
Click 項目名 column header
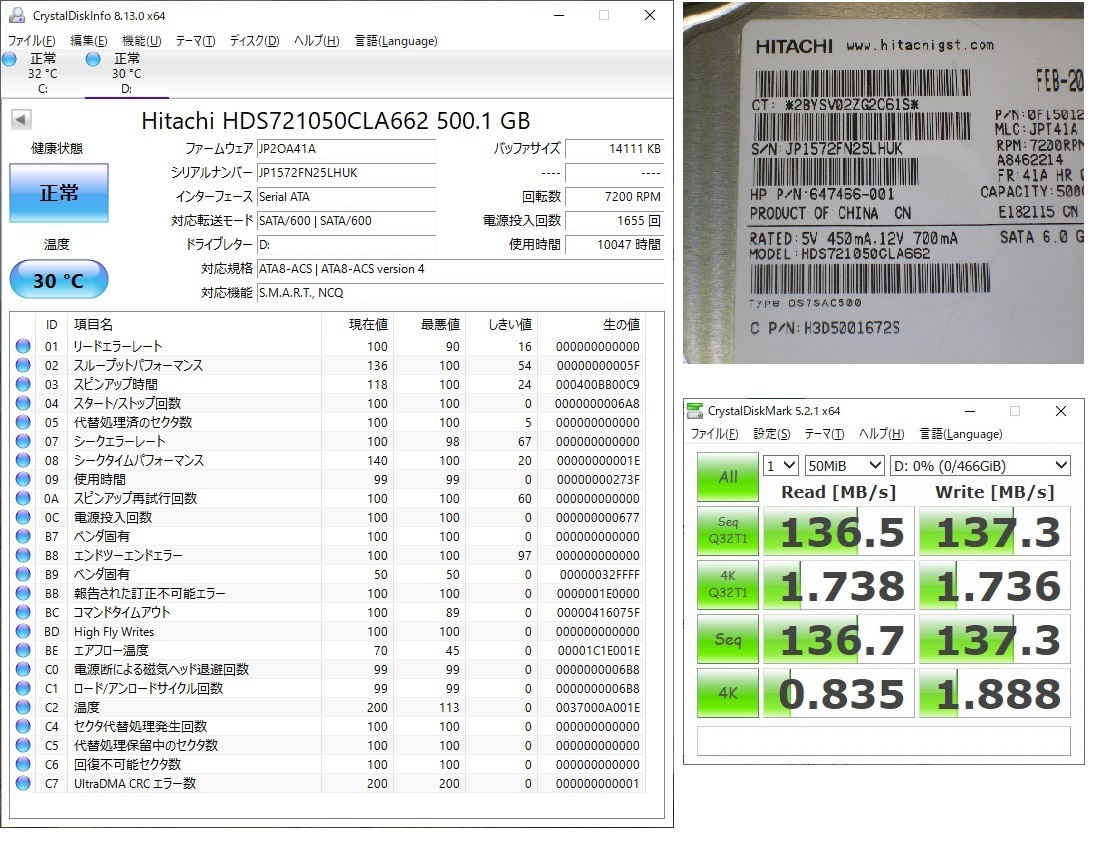(194, 324)
